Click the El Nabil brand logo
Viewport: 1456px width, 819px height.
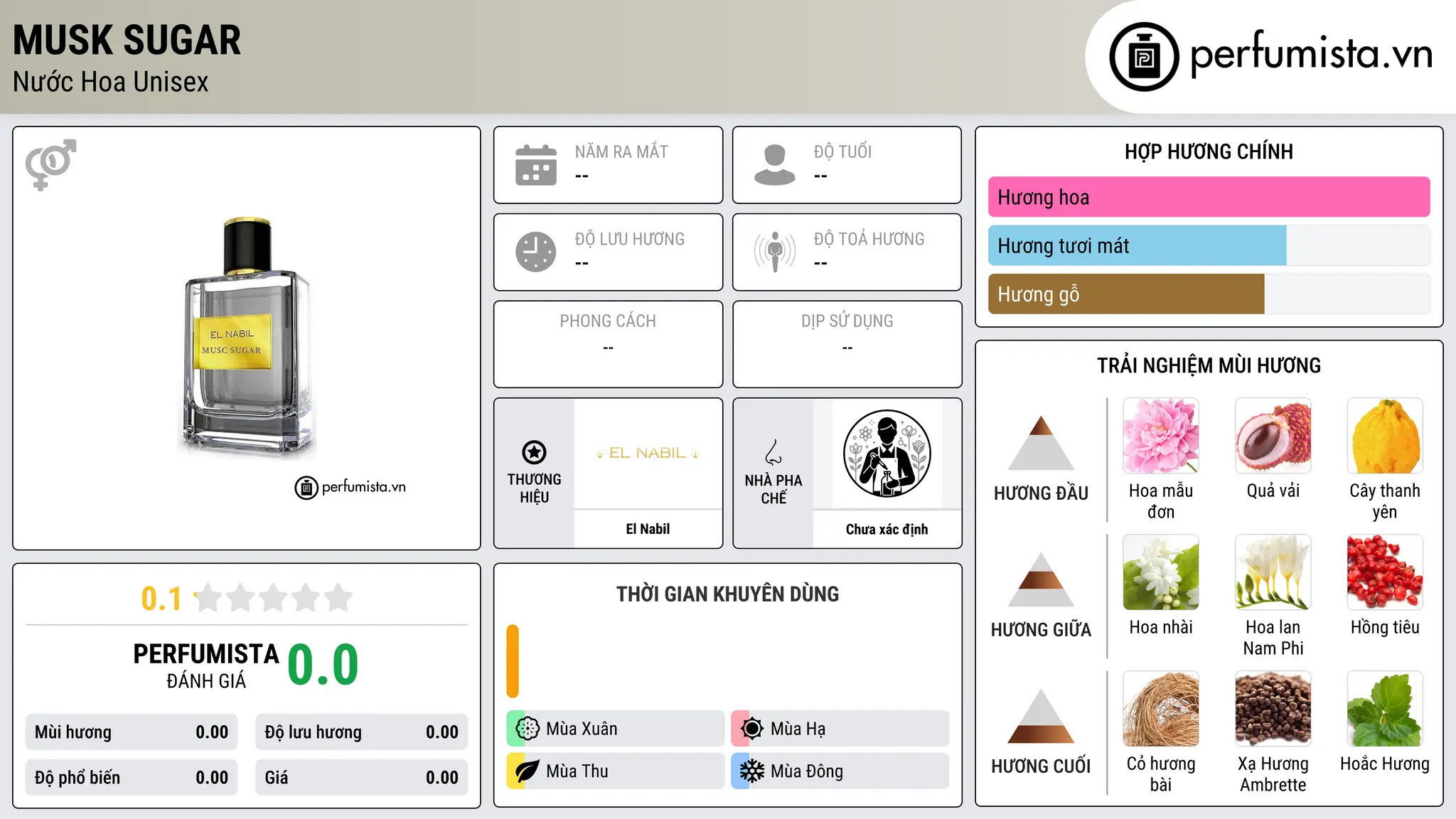(x=648, y=453)
